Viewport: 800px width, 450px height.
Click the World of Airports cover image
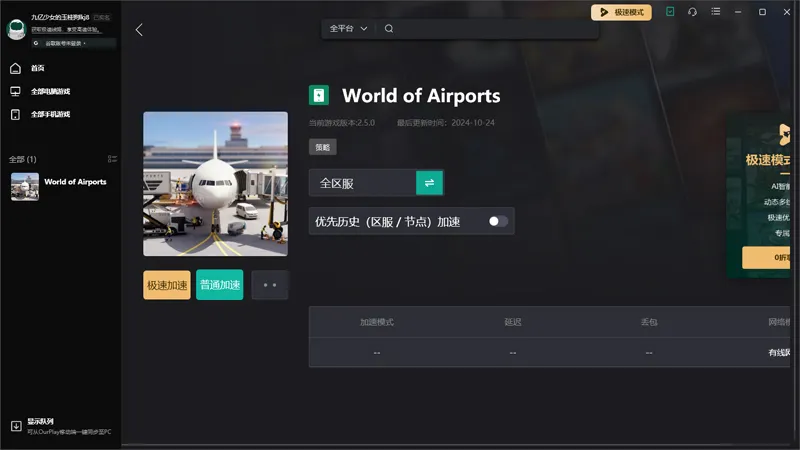(x=215, y=184)
